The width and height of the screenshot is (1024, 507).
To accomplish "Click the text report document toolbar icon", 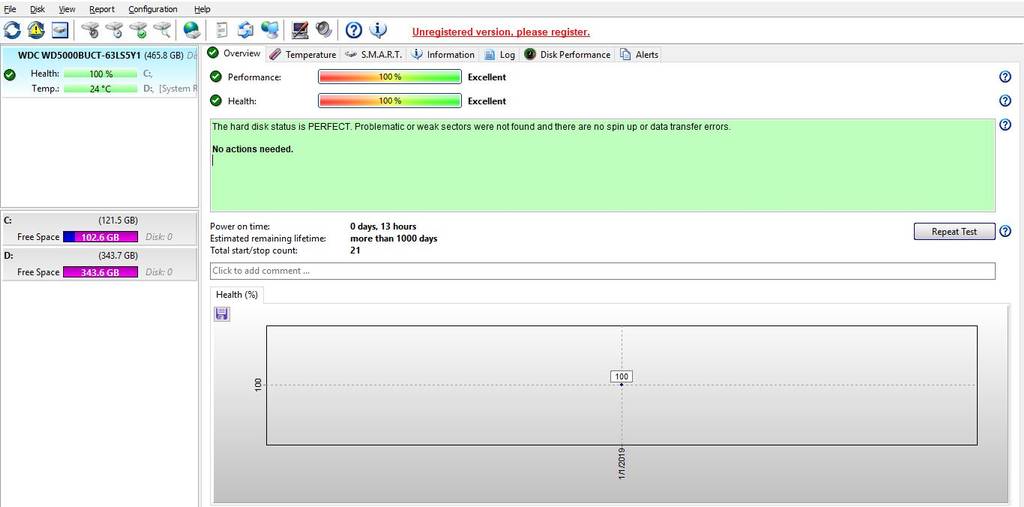I will (x=223, y=29).
